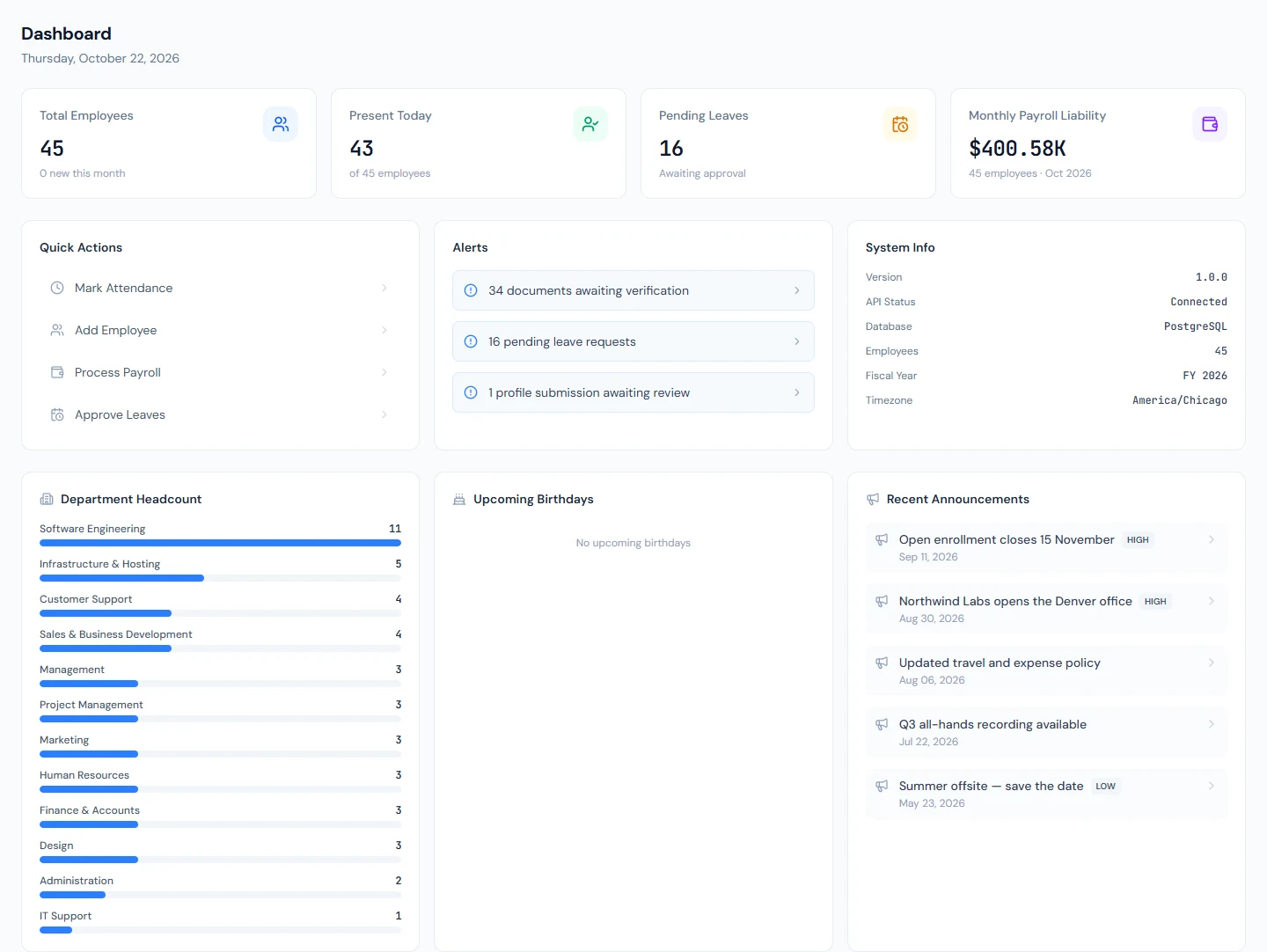The image size is (1267, 952).
Task: Click the cake icon next to Upcoming Birthdays
Action: [x=459, y=499]
